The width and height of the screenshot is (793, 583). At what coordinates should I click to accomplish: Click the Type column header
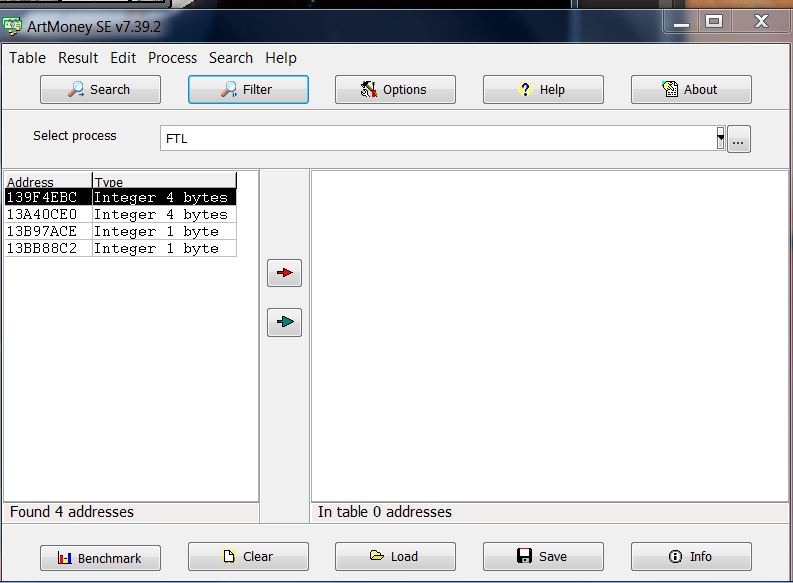click(x=164, y=181)
